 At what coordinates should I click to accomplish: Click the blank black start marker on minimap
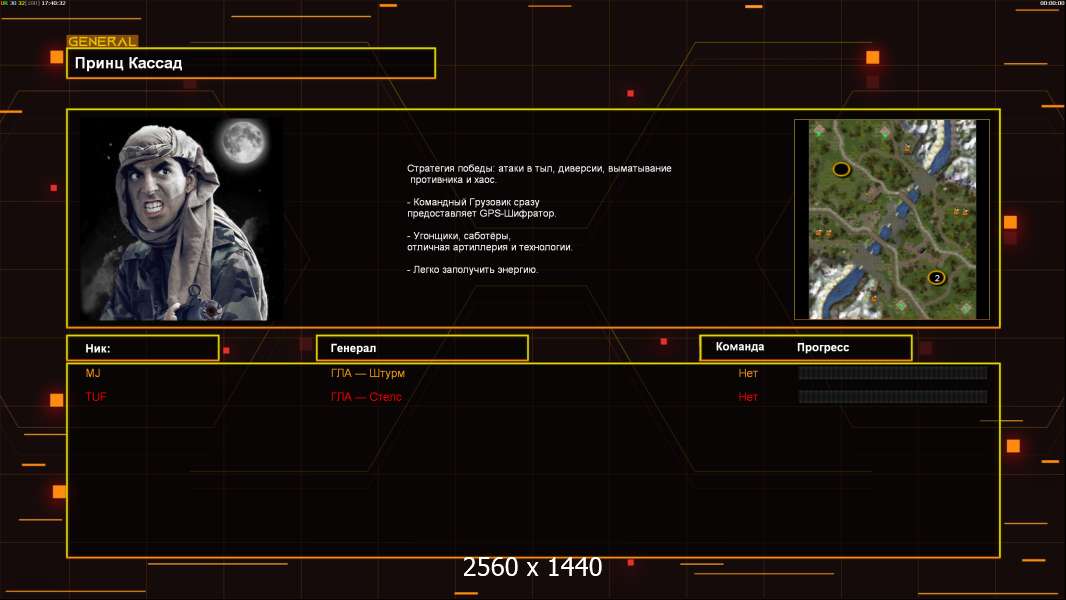pos(842,169)
